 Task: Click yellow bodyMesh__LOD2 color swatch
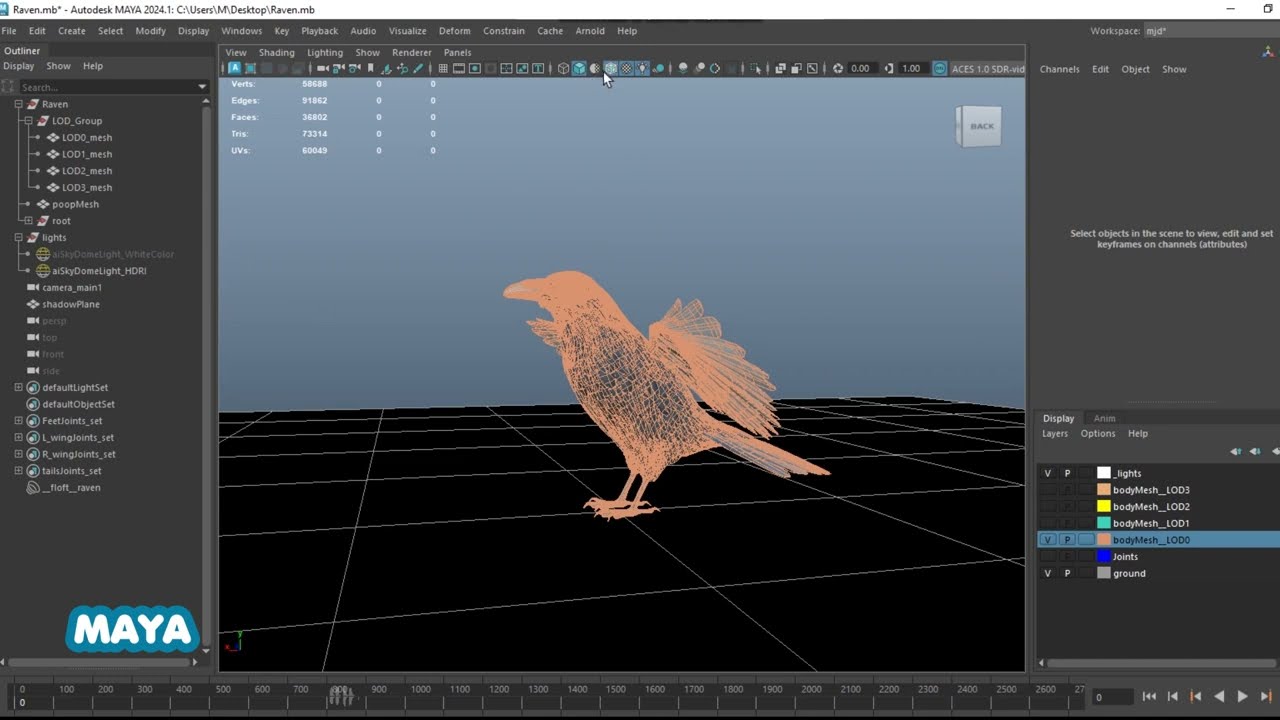[x=1104, y=507]
